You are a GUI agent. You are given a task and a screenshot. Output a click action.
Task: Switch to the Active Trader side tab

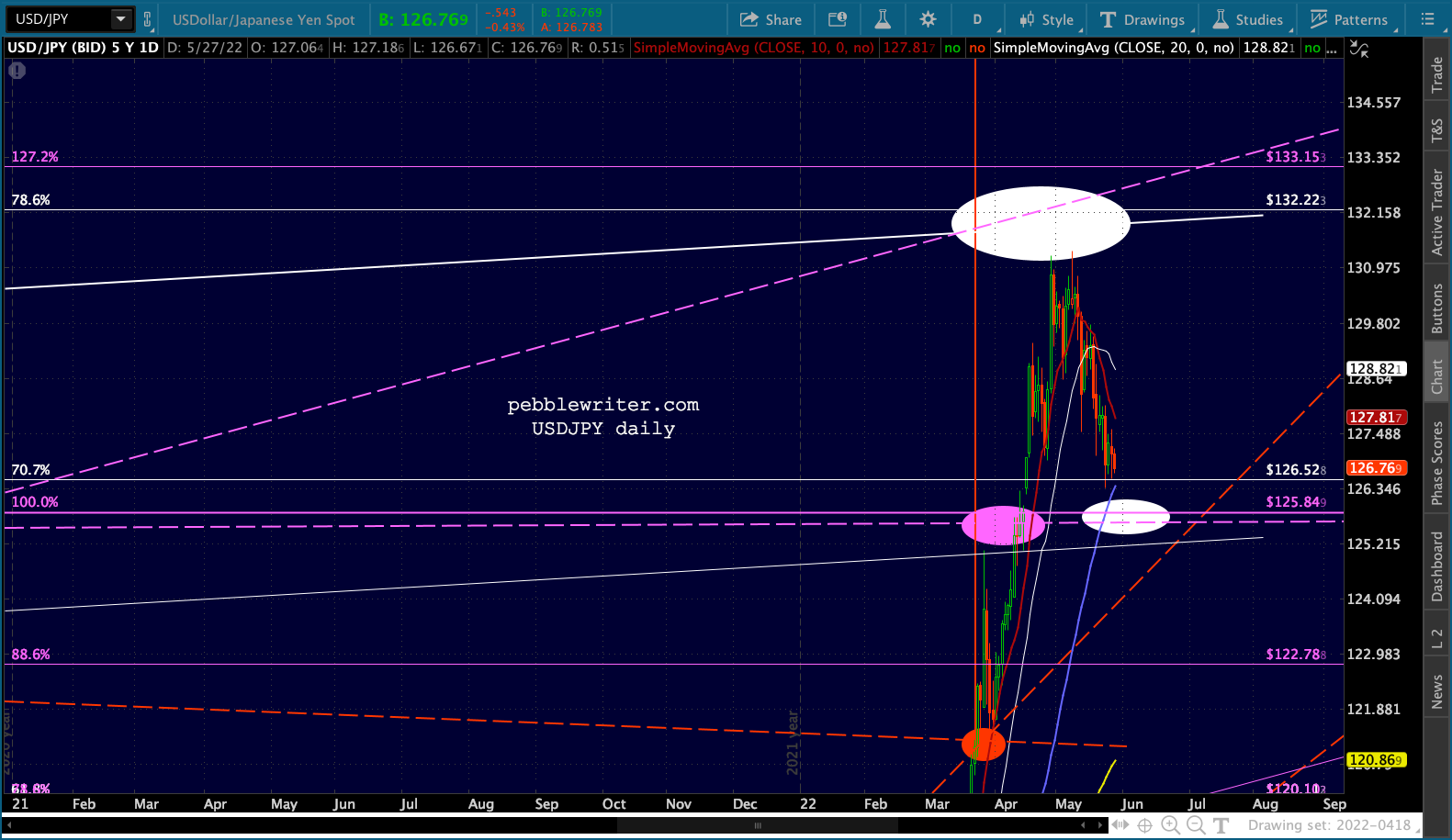pyautogui.click(x=1437, y=212)
